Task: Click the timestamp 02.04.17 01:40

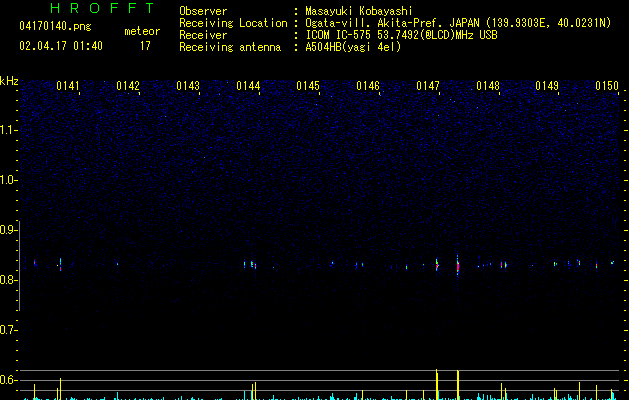Action: click(x=61, y=46)
